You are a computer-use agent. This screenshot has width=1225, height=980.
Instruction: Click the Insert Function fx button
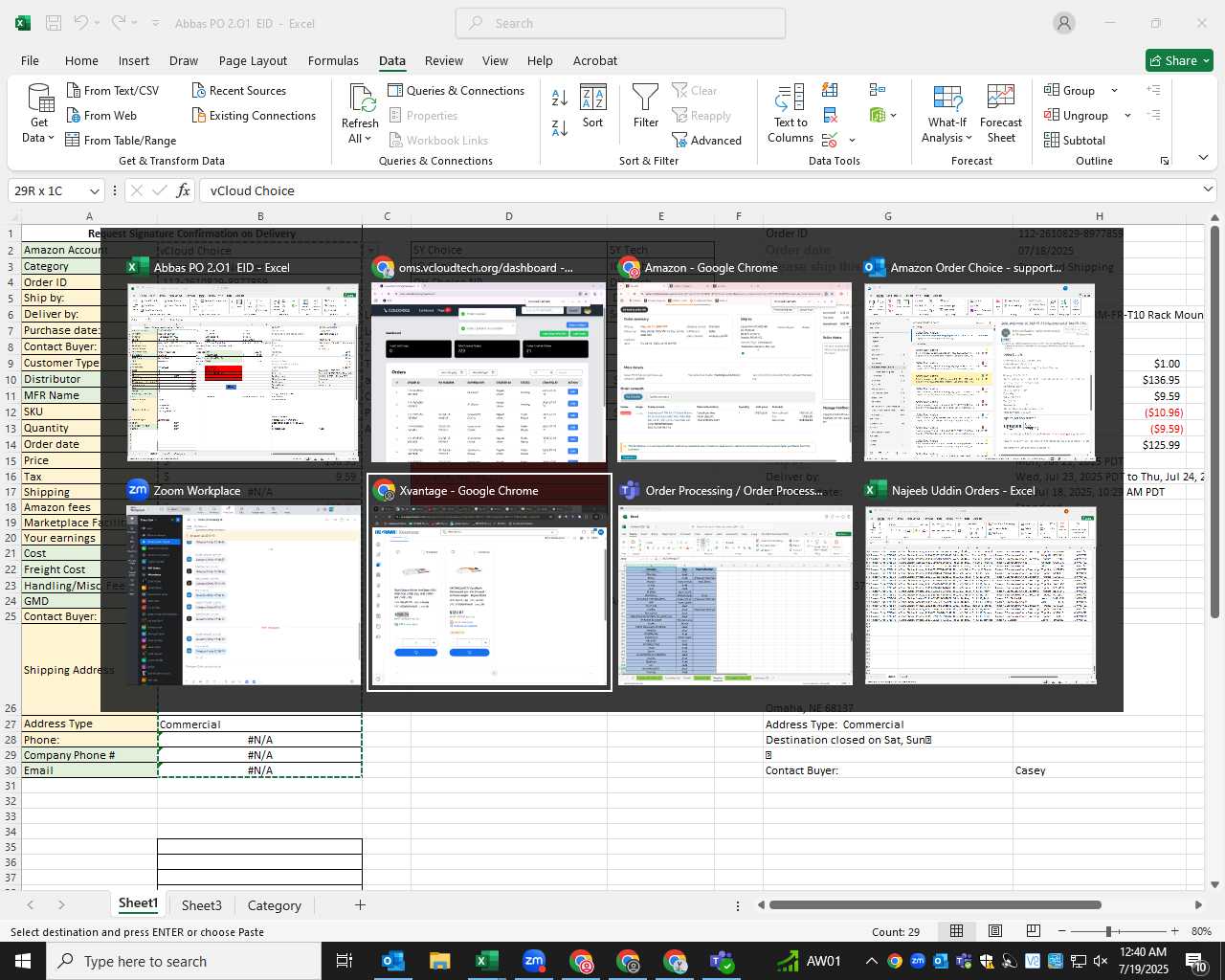[184, 190]
